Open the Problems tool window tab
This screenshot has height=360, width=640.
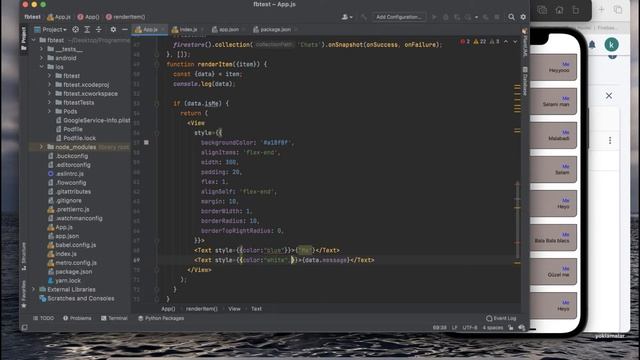(77, 318)
